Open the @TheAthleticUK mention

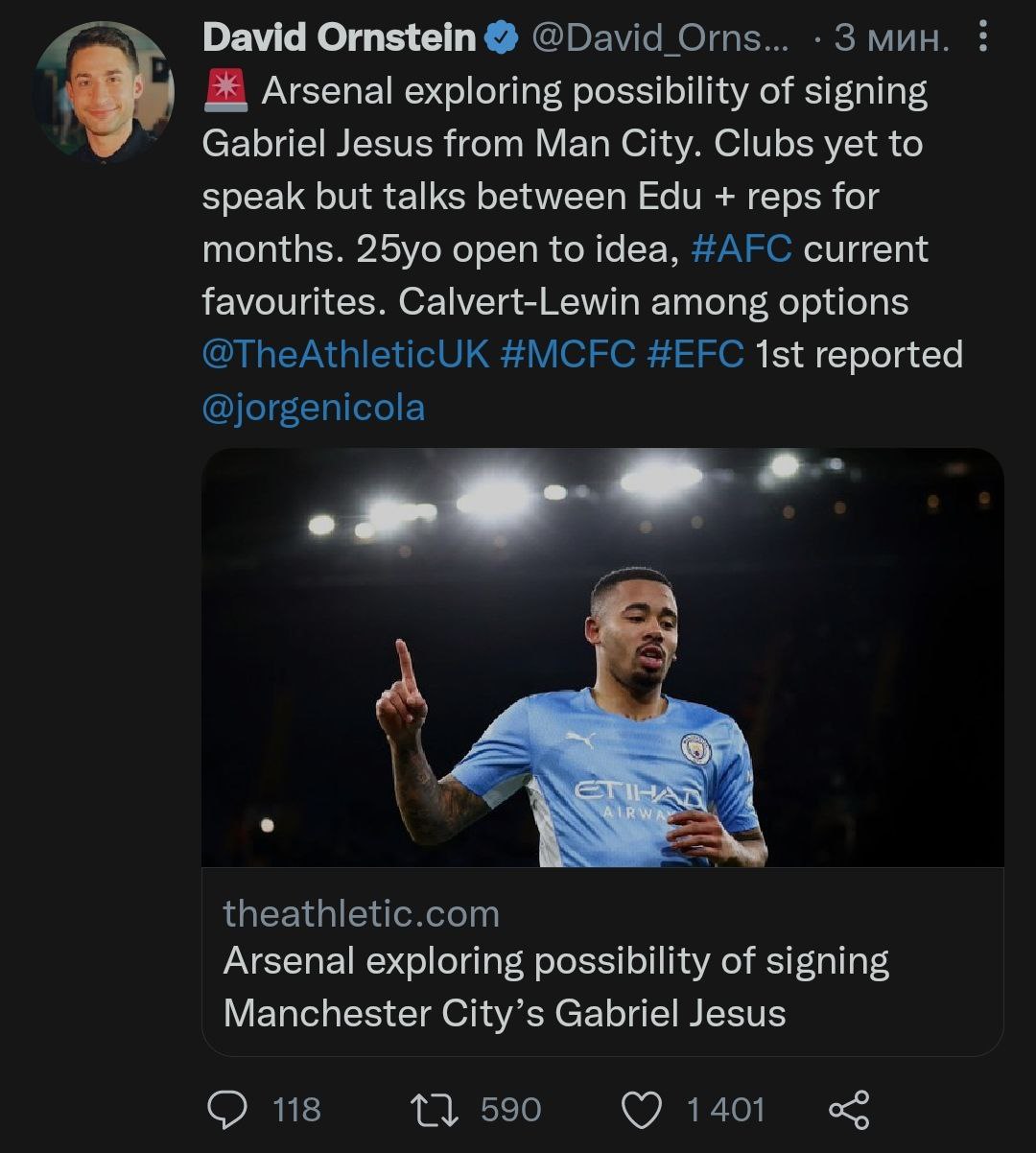pos(345,354)
